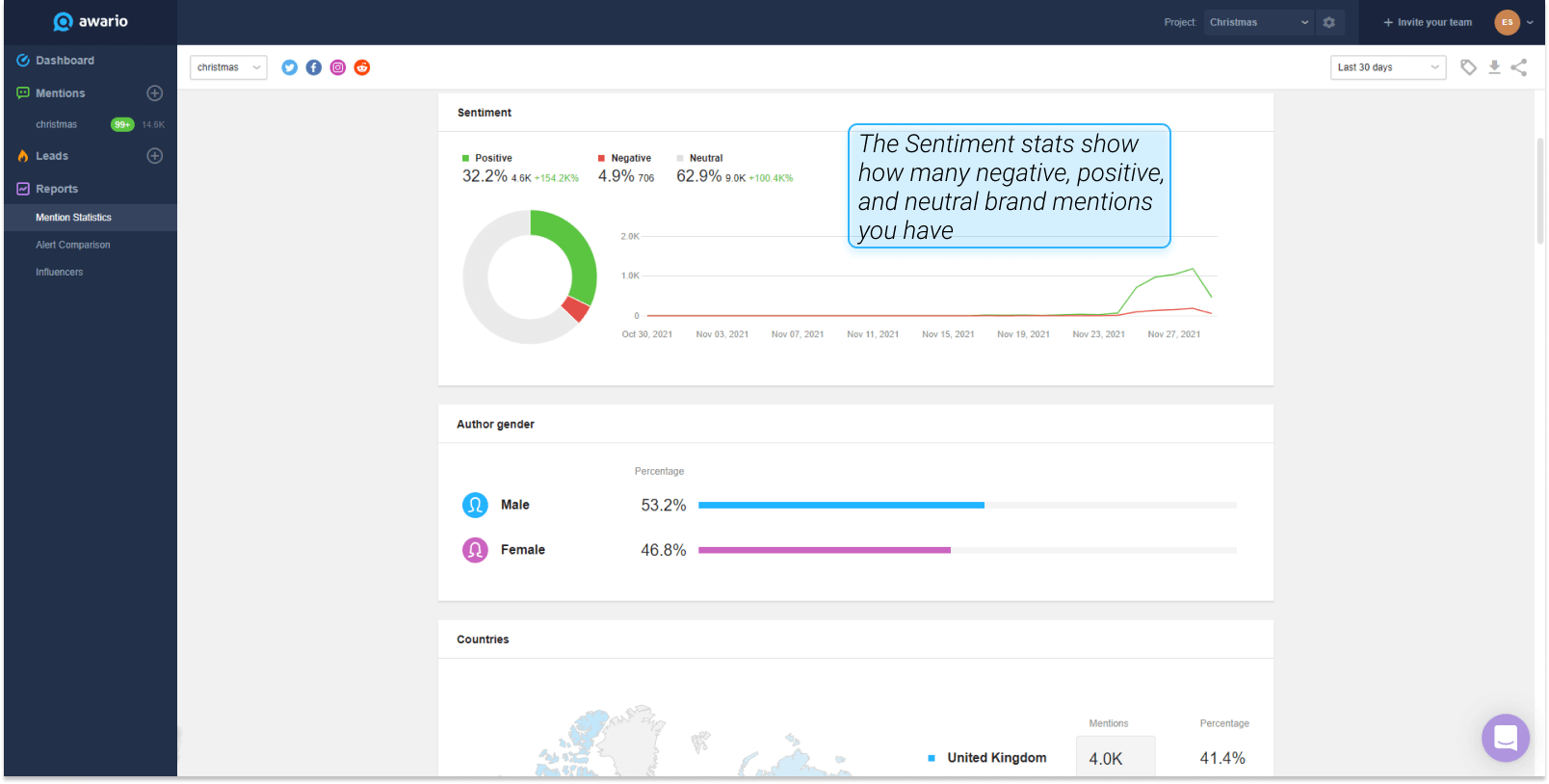The image size is (1549, 784).
Task: Open the Last 30 days date dropdown
Action: [x=1388, y=67]
